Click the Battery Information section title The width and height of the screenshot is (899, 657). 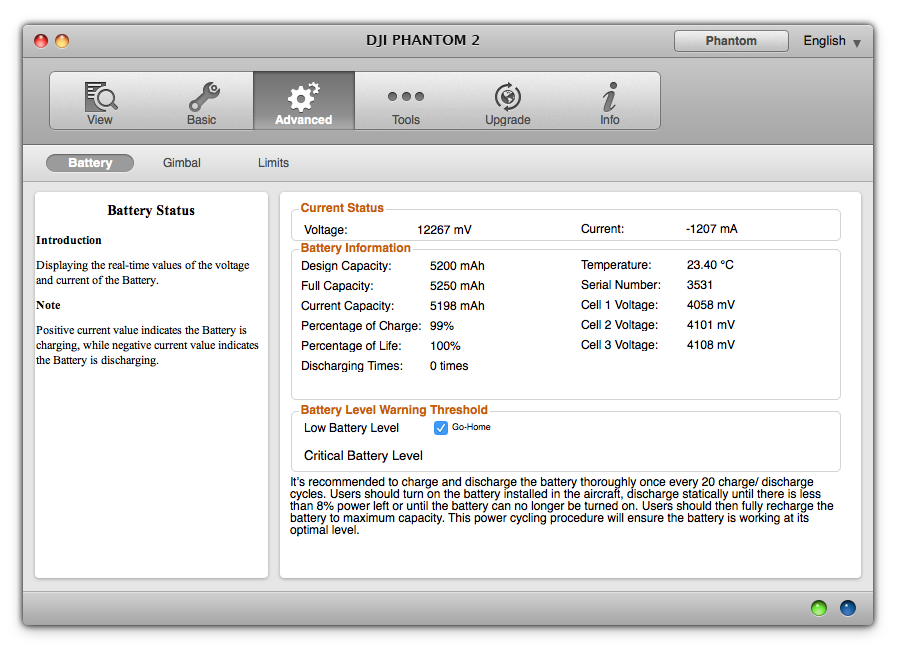[355, 248]
